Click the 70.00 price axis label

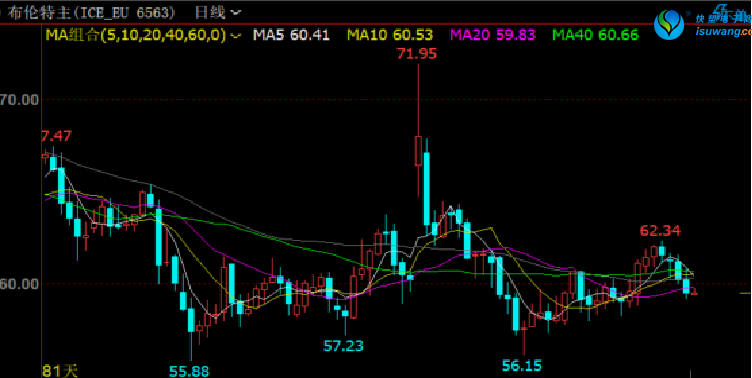coord(19,100)
